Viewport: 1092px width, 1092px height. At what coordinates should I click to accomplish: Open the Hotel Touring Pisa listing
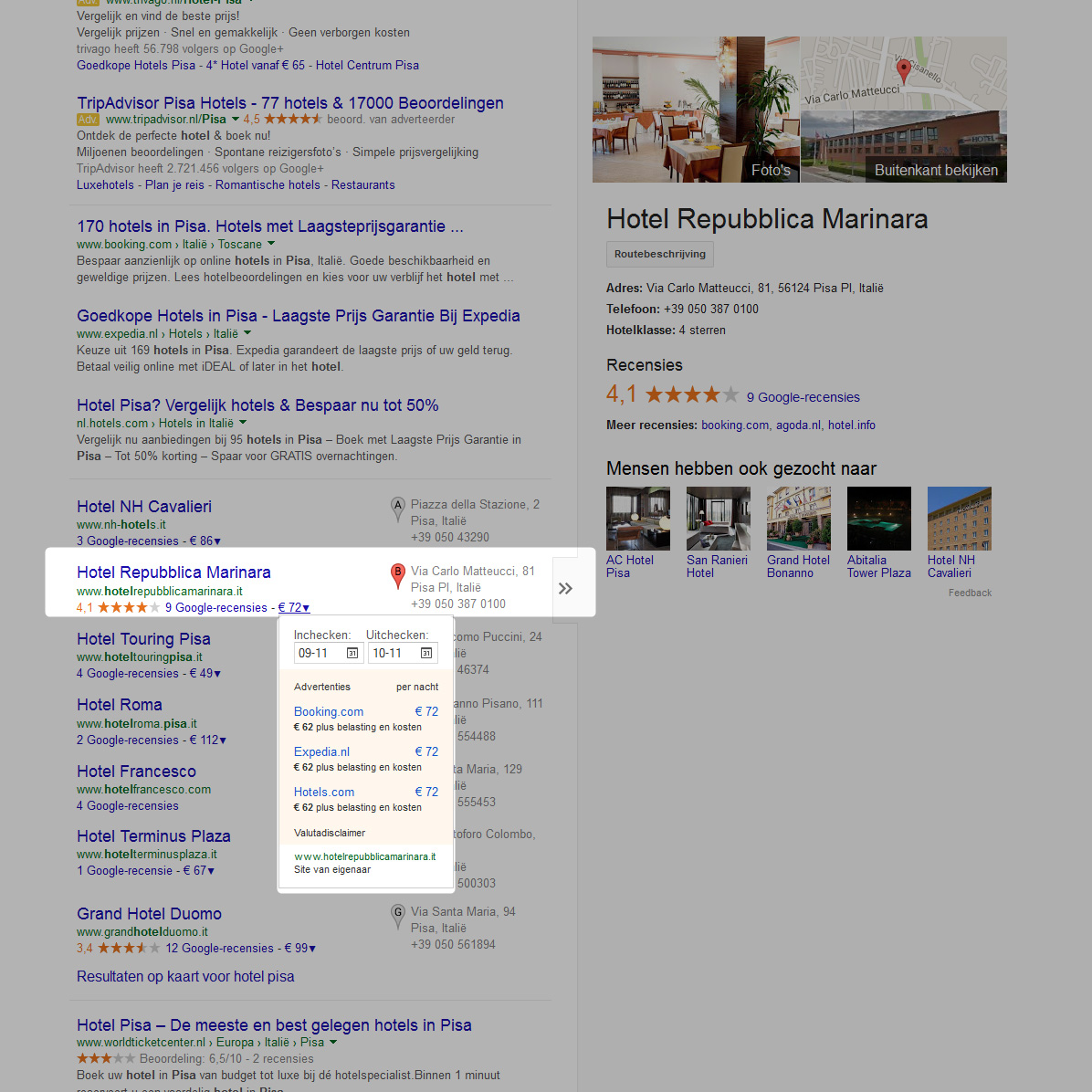[x=143, y=638]
